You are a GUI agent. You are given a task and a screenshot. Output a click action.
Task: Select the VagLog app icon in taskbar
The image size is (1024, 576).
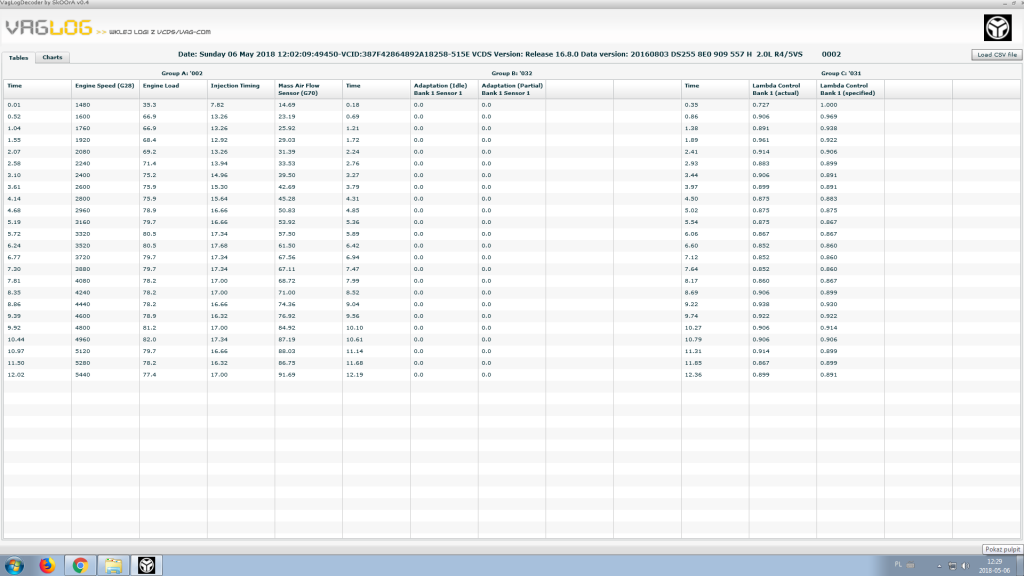click(x=146, y=566)
